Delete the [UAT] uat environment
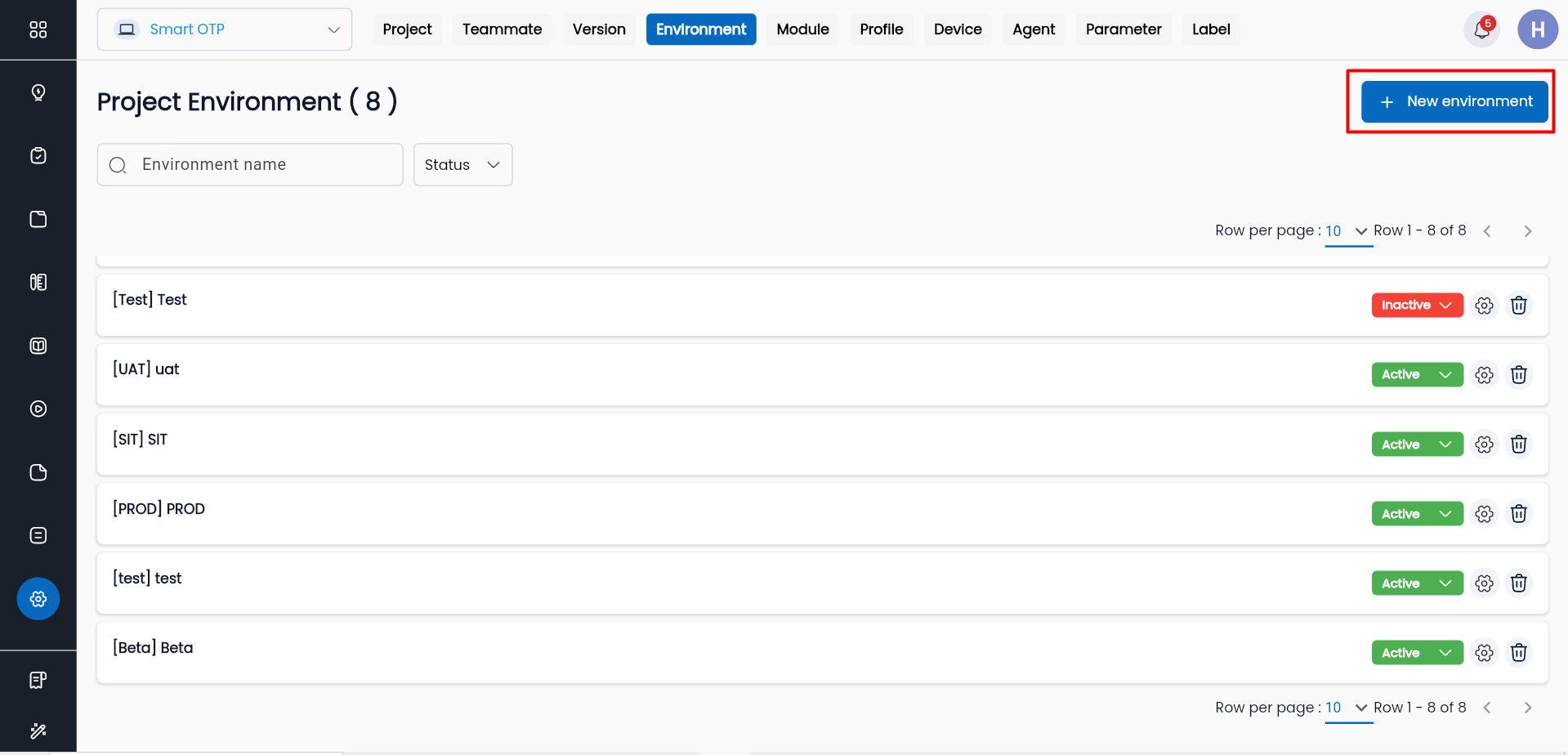This screenshot has height=755, width=1568. 1518,374
